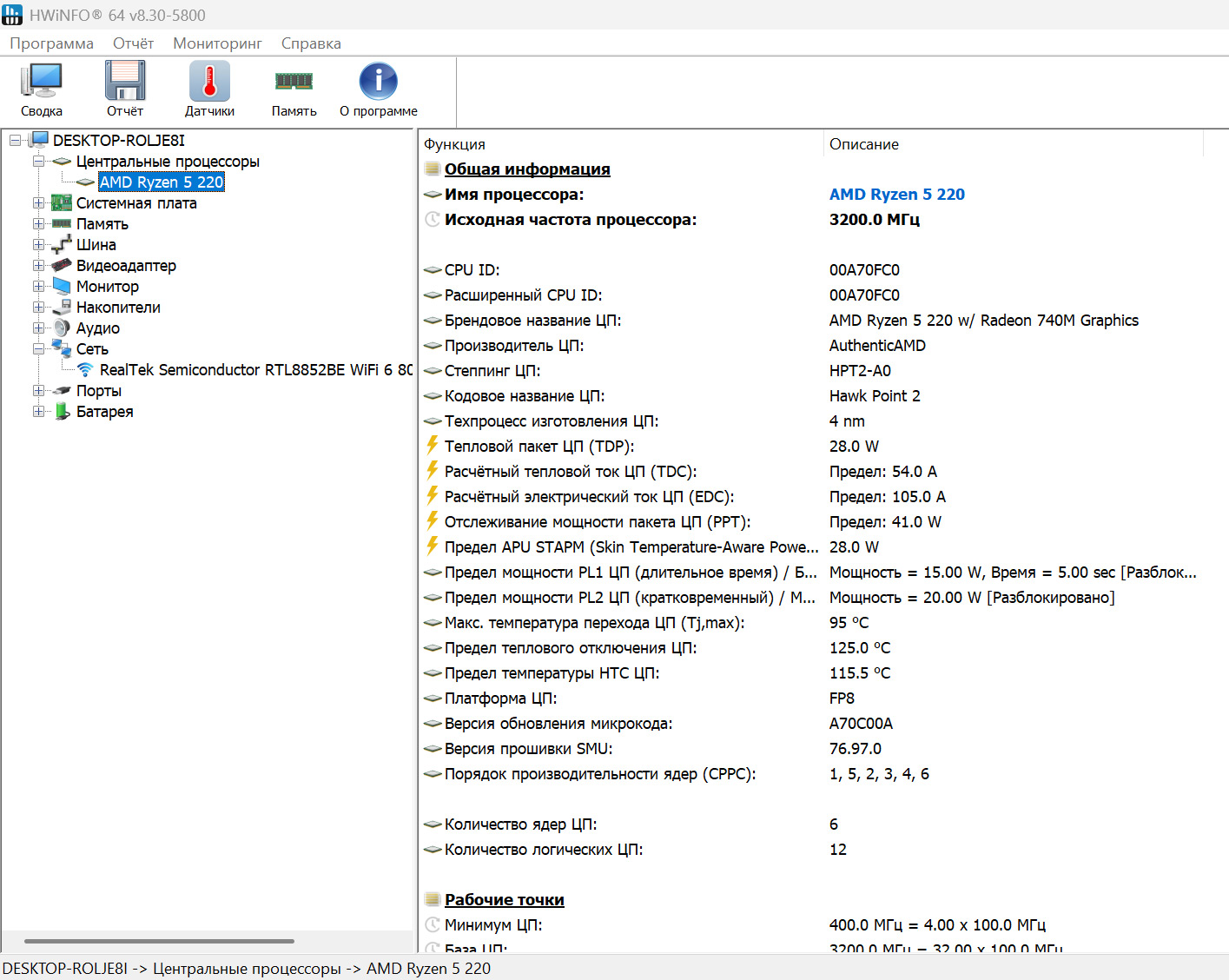Open the Справка help menu
The width and height of the screenshot is (1229, 980).
coord(311,43)
